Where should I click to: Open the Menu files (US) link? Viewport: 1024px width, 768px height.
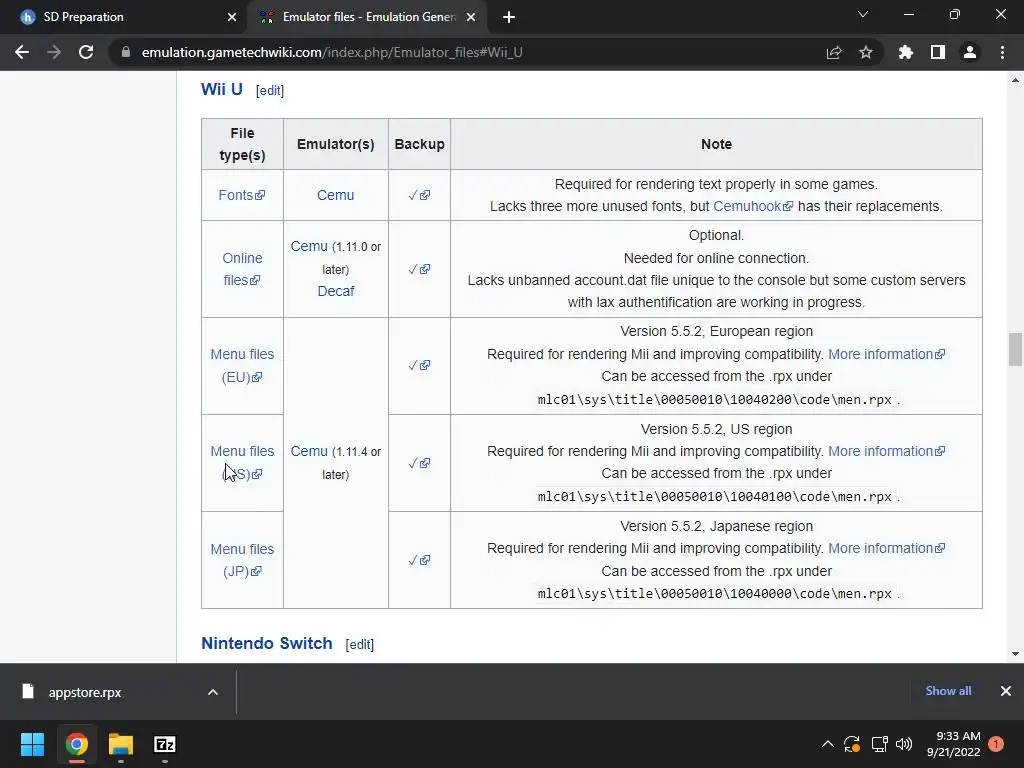[242, 462]
